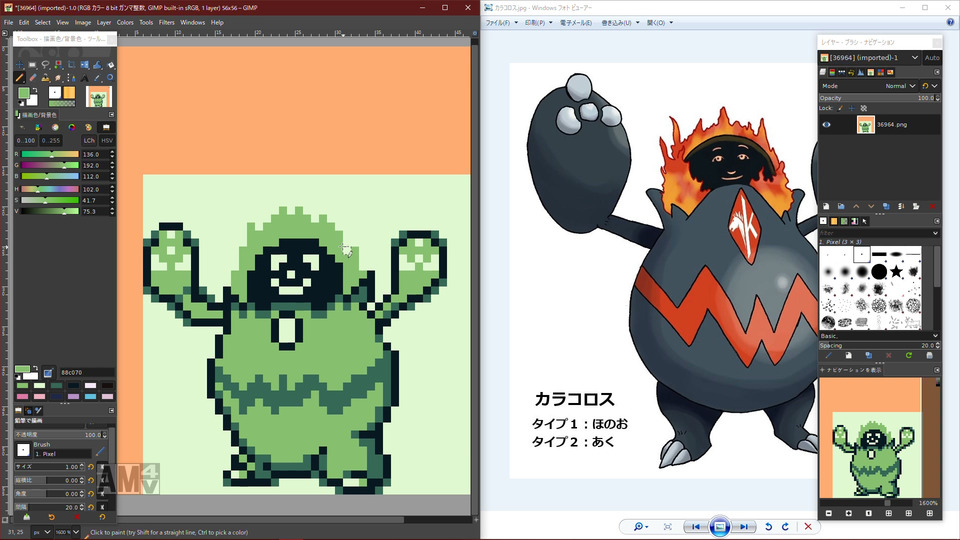Select the Smudge tool
Image resolution: width=960 pixels, height=540 pixels.
(x=58, y=78)
